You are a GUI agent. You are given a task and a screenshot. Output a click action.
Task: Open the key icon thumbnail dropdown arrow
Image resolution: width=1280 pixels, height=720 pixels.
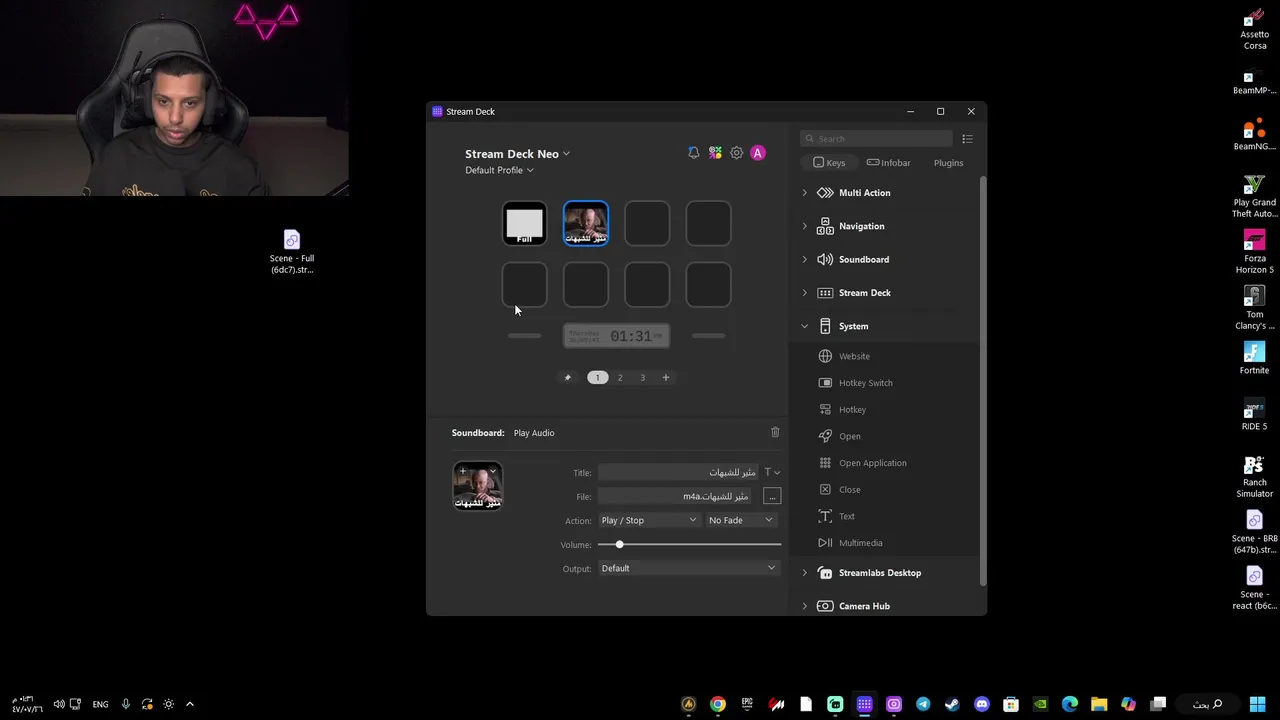[493, 471]
